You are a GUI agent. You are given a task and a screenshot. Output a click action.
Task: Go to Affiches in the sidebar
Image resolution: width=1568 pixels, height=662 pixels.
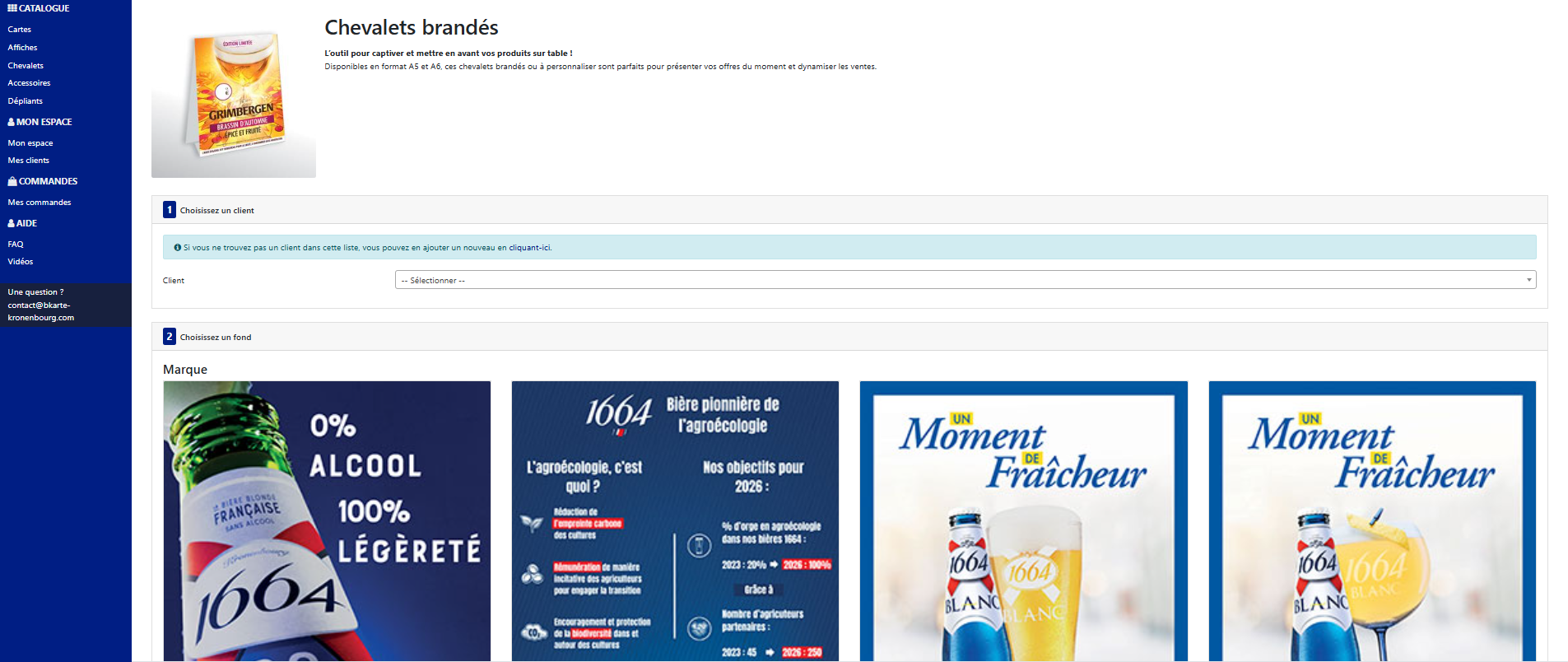23,48
